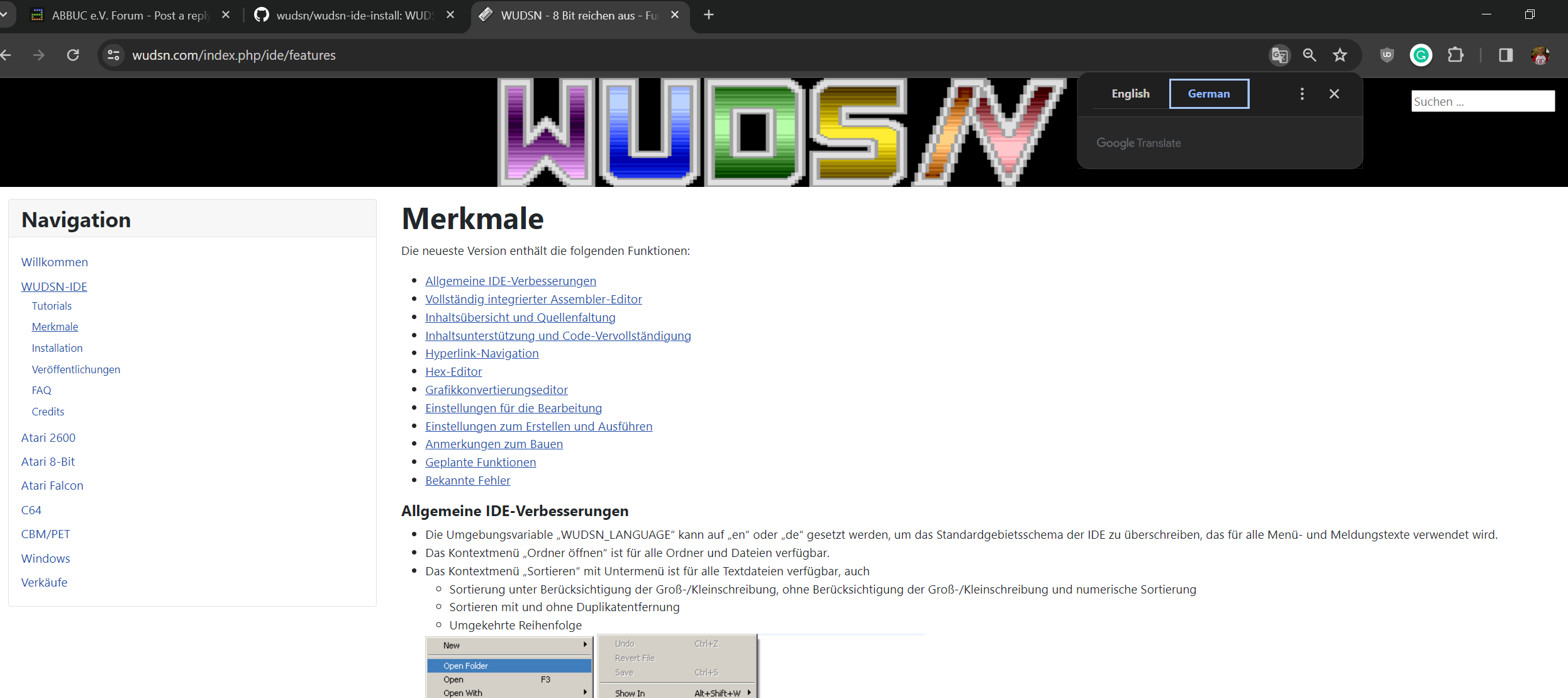
Task: Go to Installation in the navigation sidebar
Action: click(x=57, y=348)
